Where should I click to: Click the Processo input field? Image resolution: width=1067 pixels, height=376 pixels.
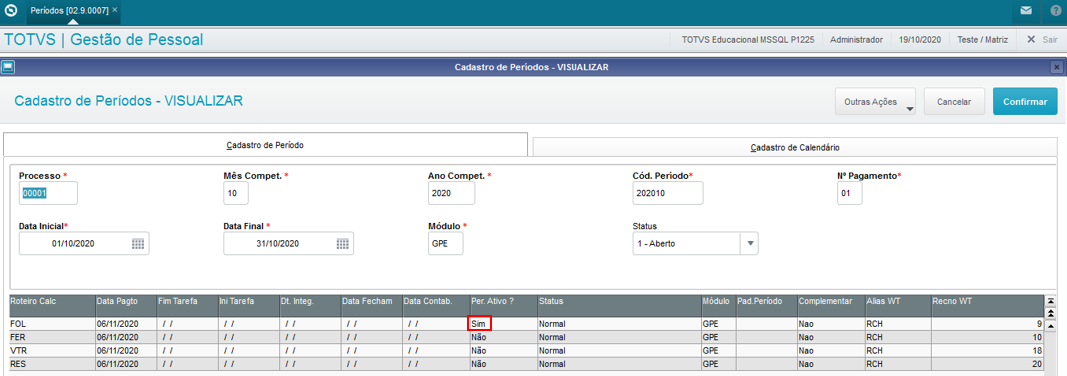click(x=48, y=193)
